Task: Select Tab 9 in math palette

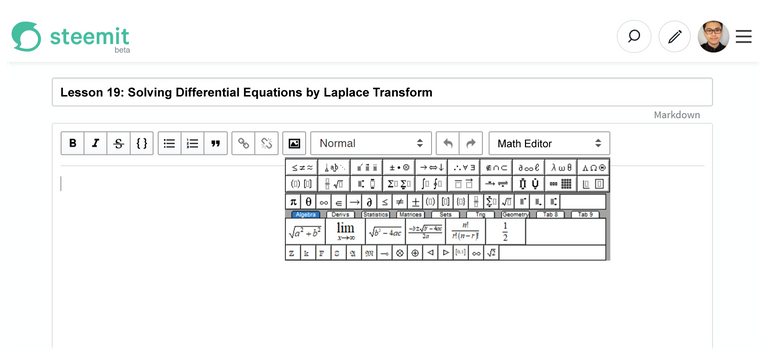Action: [585, 215]
